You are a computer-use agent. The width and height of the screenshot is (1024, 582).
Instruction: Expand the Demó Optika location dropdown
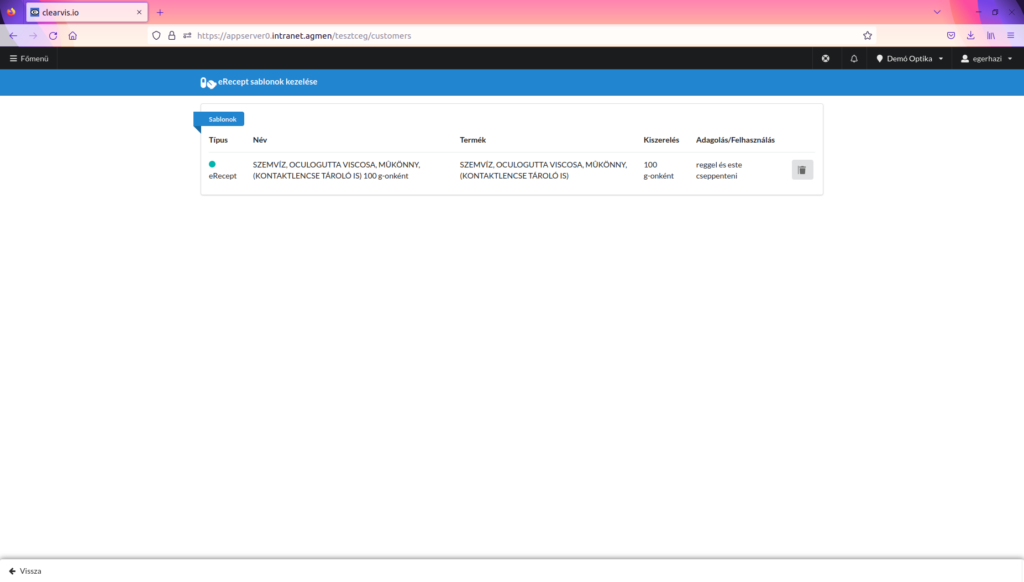click(909, 59)
